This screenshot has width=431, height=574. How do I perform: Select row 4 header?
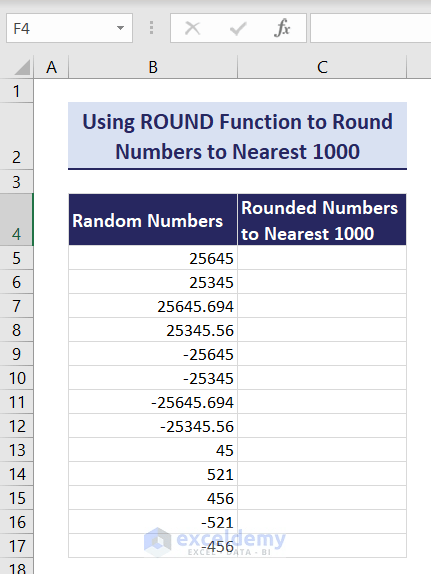pyautogui.click(x=16, y=220)
